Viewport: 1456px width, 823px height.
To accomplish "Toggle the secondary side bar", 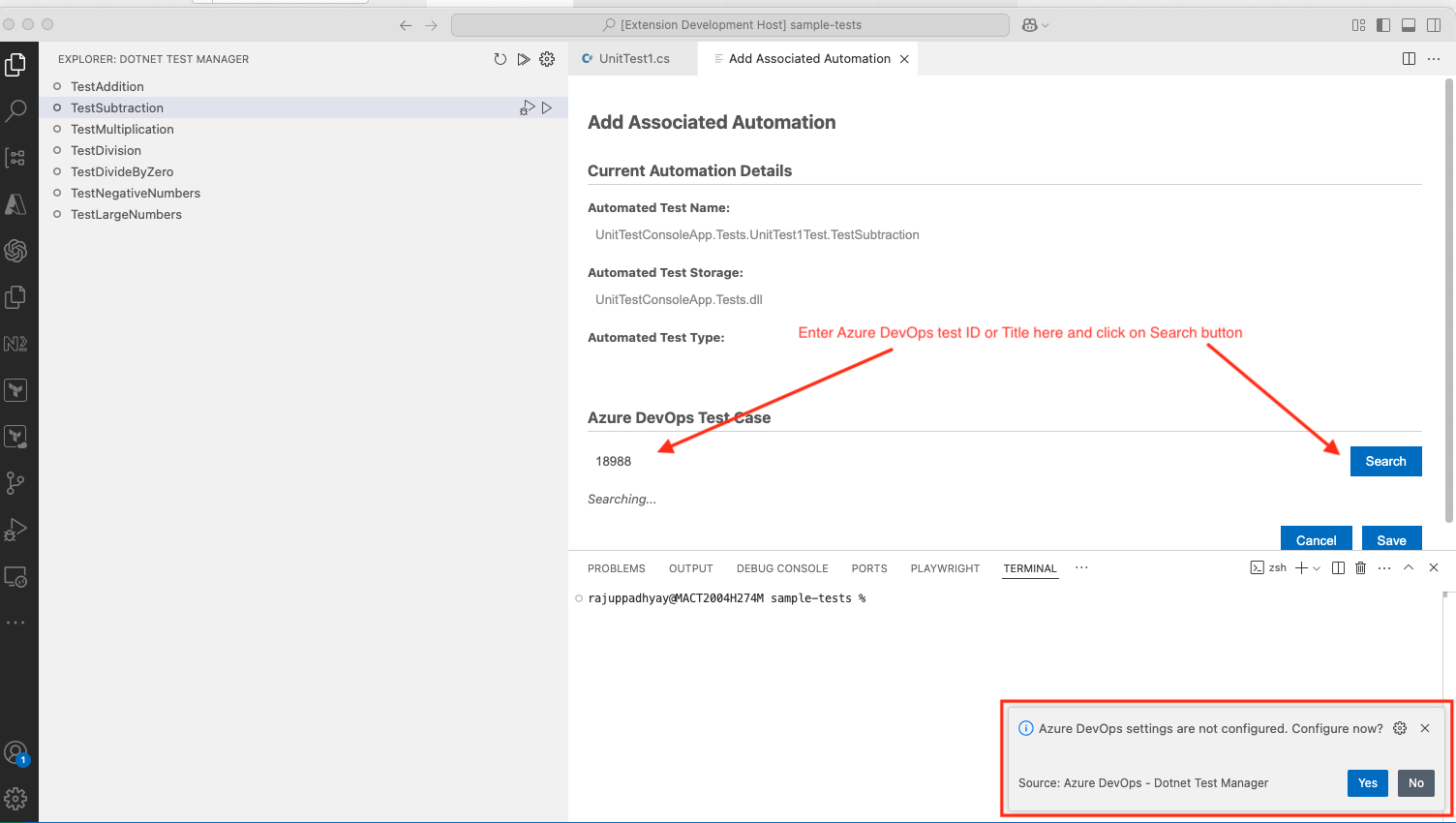I will click(x=1434, y=25).
